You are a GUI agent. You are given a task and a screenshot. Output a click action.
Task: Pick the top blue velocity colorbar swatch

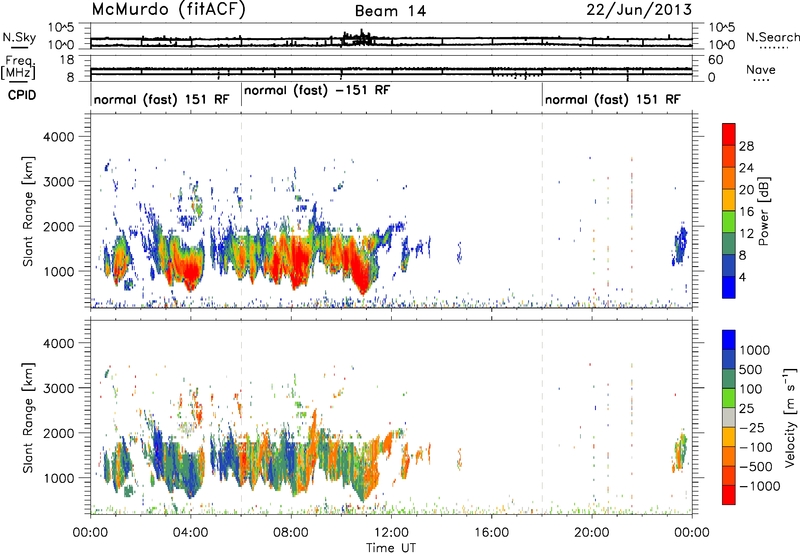[729, 340]
